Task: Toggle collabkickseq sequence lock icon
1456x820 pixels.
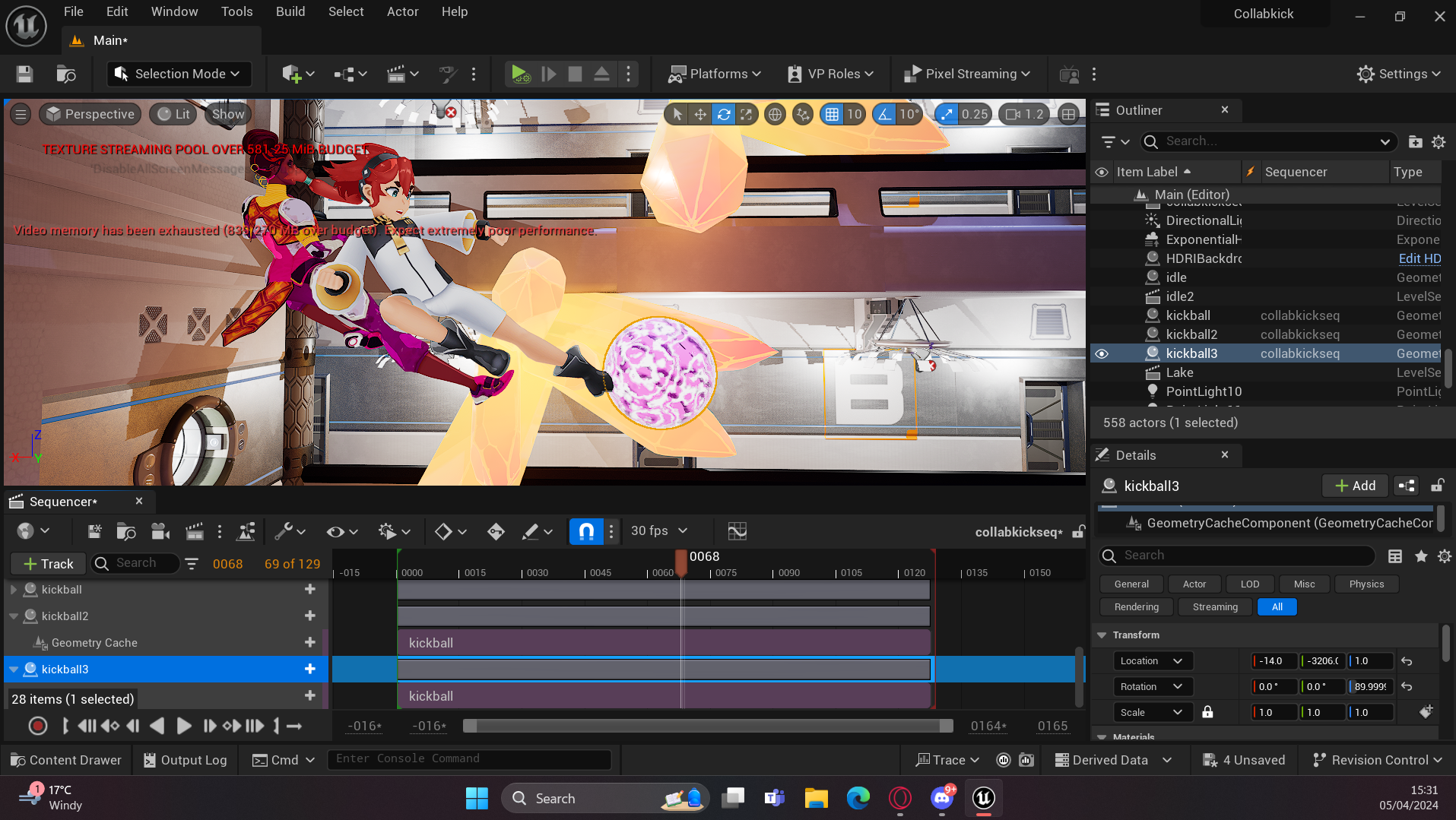Action: pos(1078,532)
